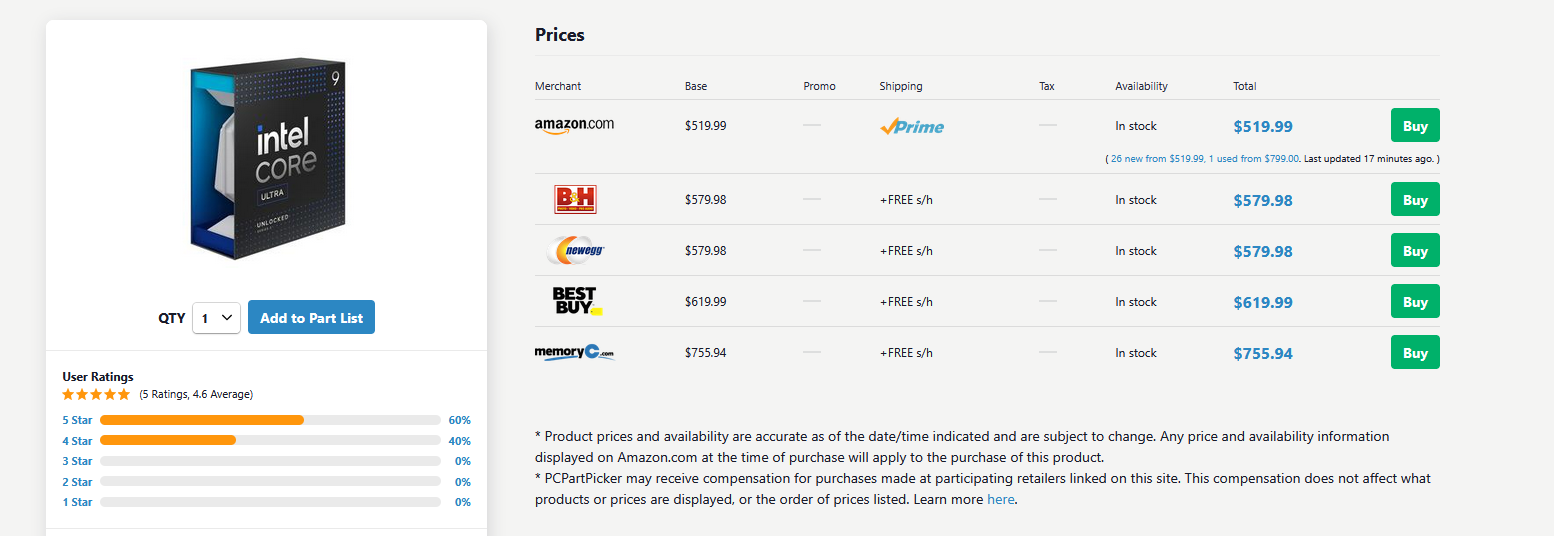Click the MemoryC.com logo
This screenshot has height=536, width=1554.
click(x=575, y=353)
